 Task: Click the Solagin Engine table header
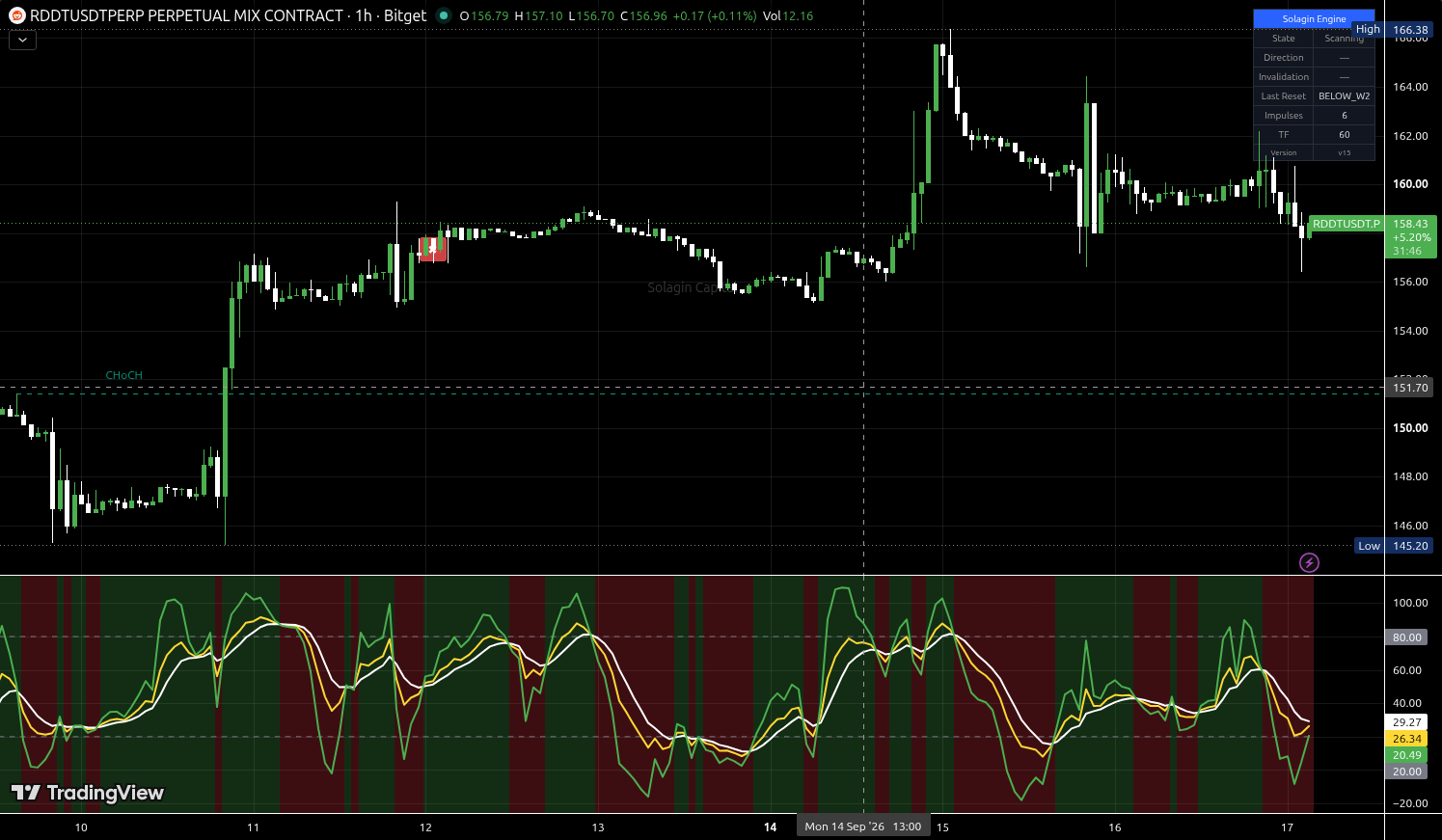pos(1314,18)
